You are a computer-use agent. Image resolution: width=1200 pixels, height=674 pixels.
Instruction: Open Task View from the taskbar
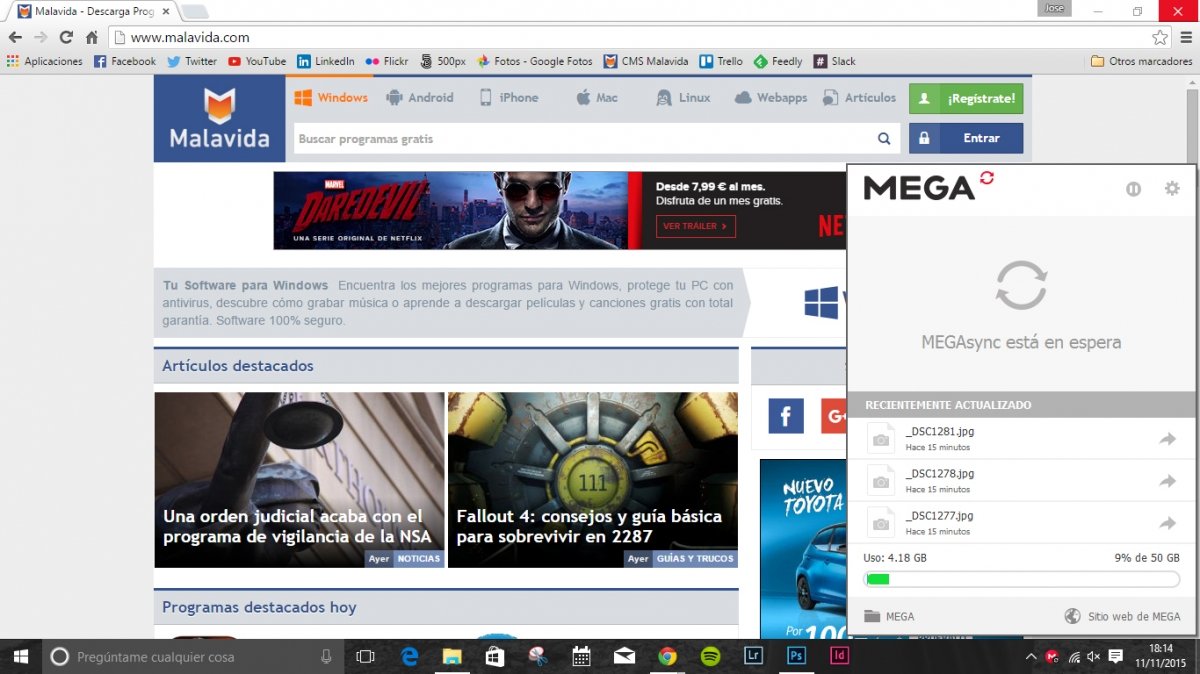point(366,656)
